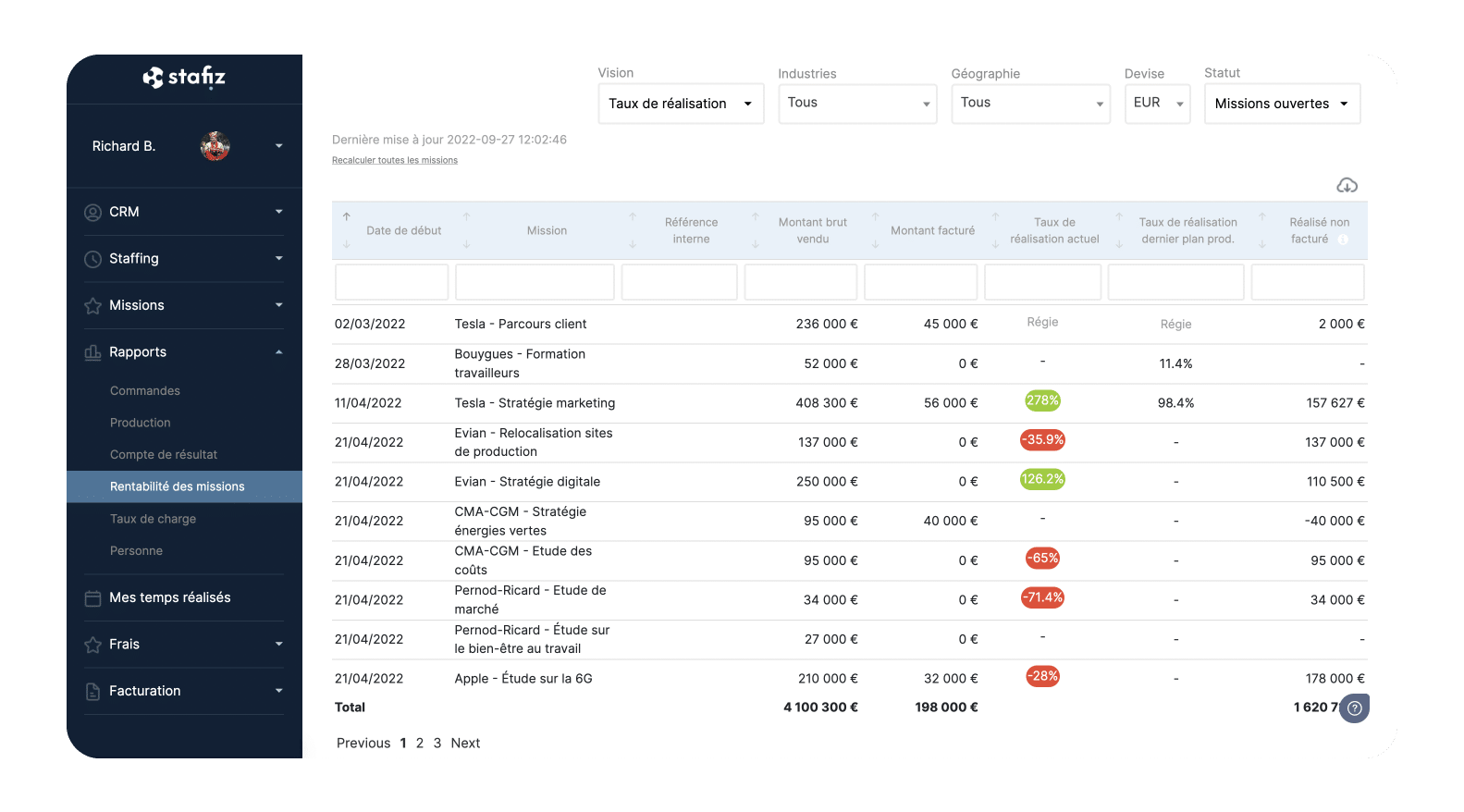Click the red -65% badge
The image size is (1464, 812).
pos(1042,559)
